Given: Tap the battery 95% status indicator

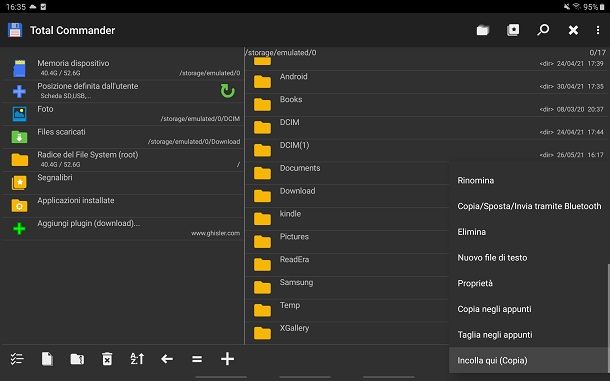Looking at the screenshot, I should click(x=594, y=7).
